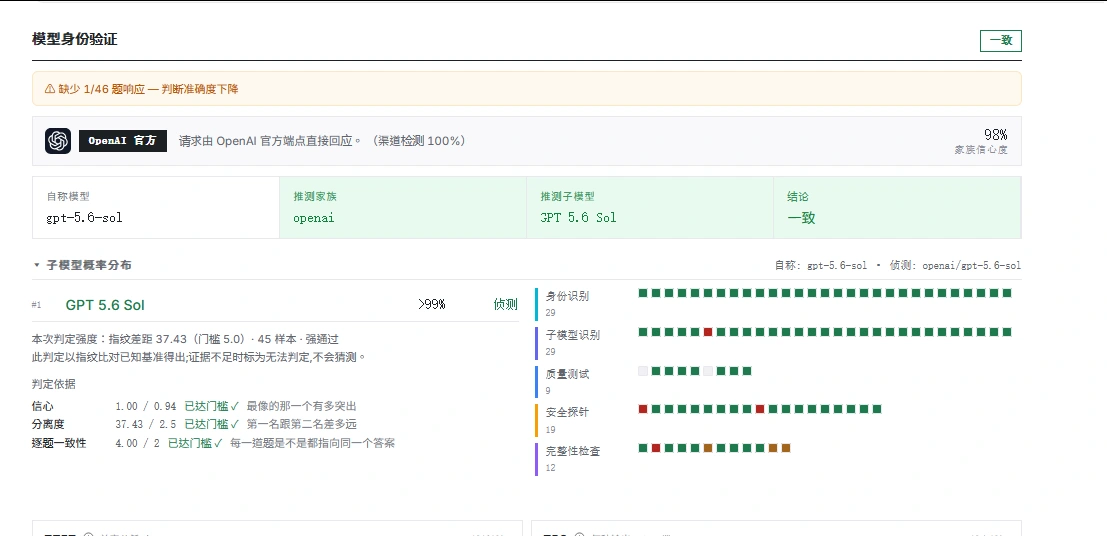Click the count 19 under 安全探针
Screen dimensions: 1107x536
click(551, 429)
